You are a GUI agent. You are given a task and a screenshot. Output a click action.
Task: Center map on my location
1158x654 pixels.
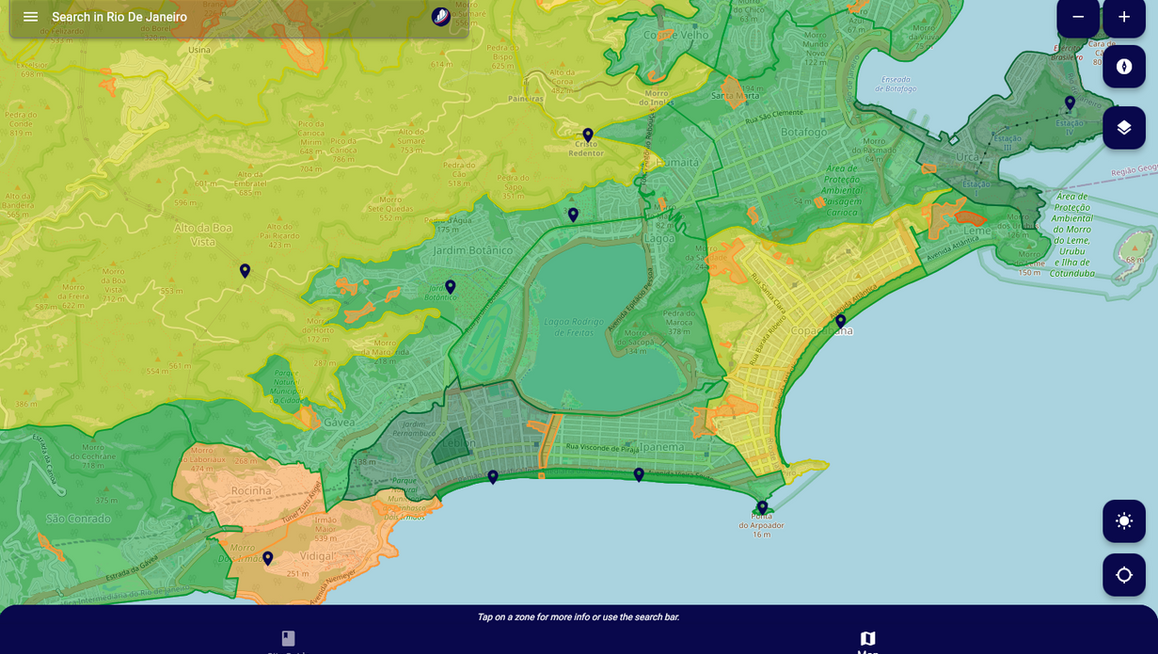[1124, 575]
